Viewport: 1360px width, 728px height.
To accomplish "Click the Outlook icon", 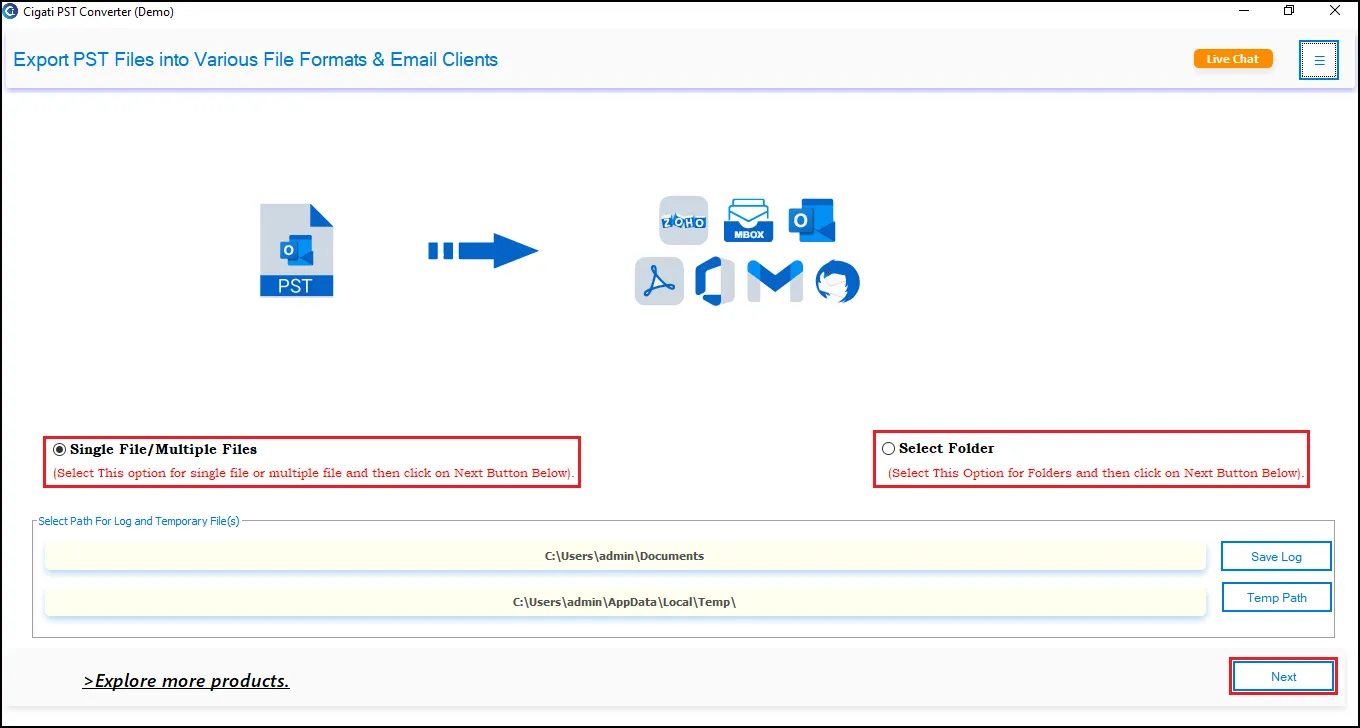I will (x=812, y=220).
